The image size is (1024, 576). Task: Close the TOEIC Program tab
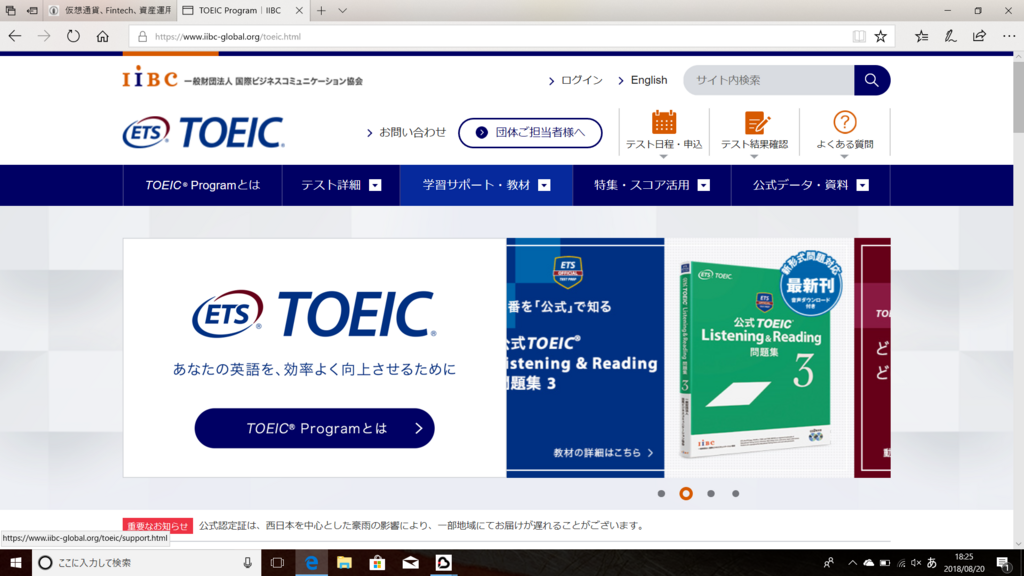tap(298, 10)
